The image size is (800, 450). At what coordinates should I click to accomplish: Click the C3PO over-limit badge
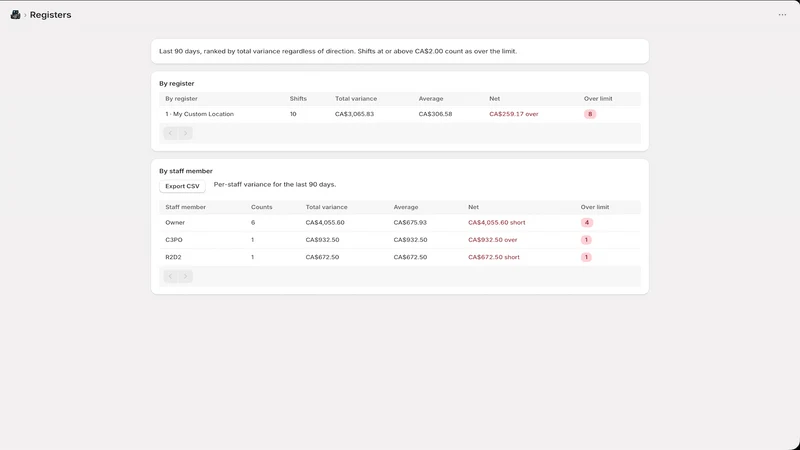[x=586, y=240]
